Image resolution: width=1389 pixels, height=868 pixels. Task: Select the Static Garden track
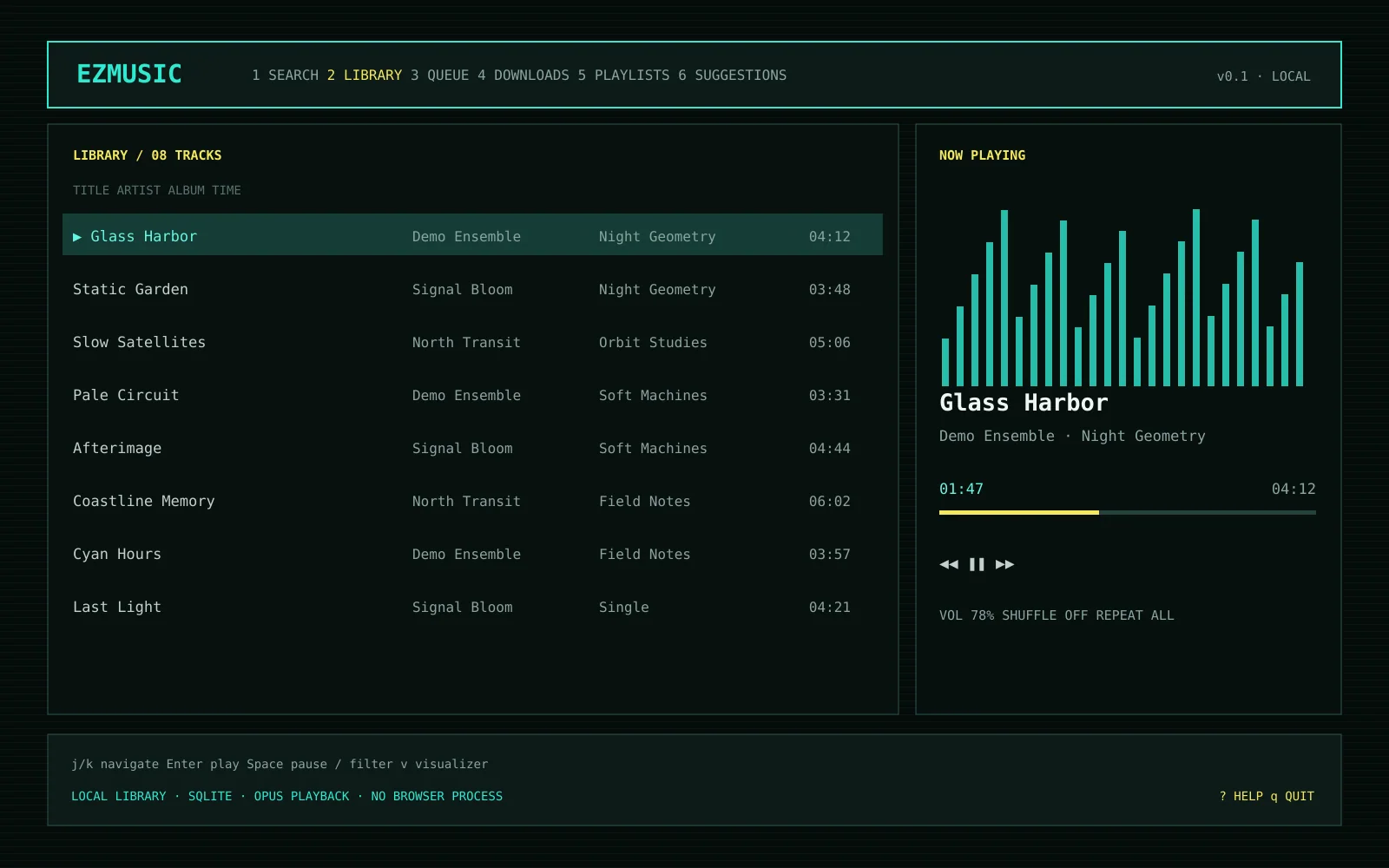(472, 289)
